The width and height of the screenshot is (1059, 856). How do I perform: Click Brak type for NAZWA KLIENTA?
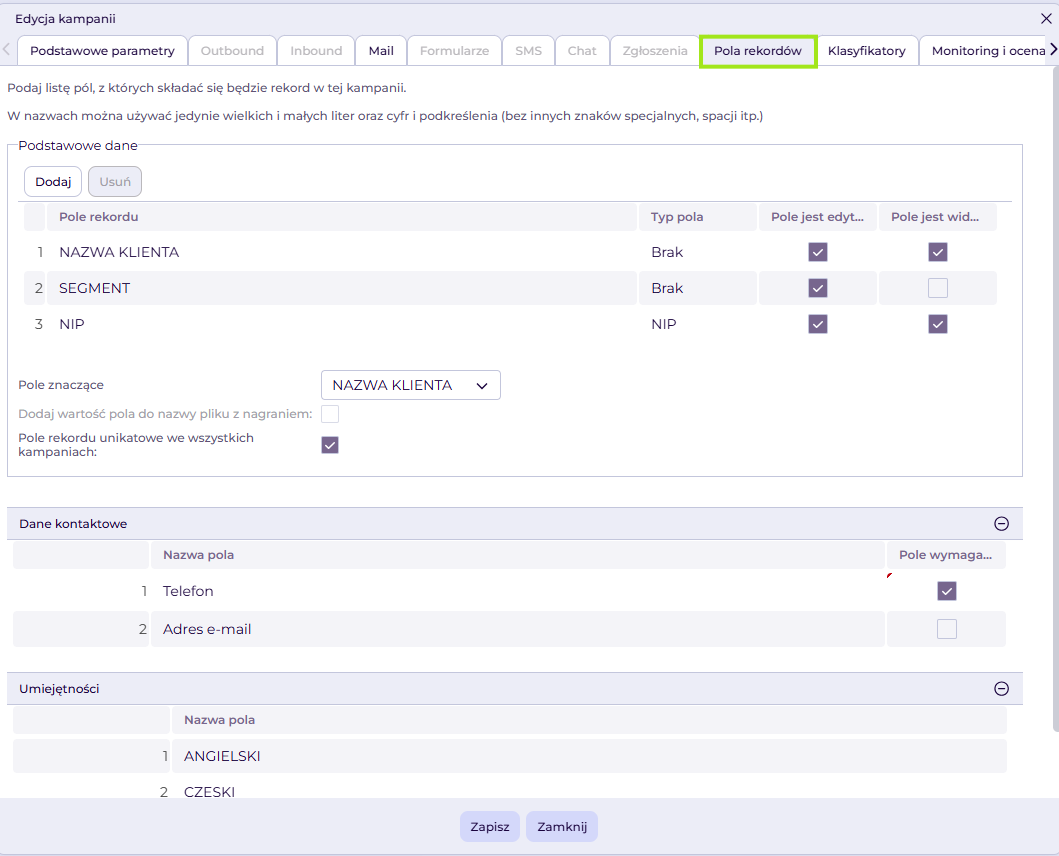(667, 252)
